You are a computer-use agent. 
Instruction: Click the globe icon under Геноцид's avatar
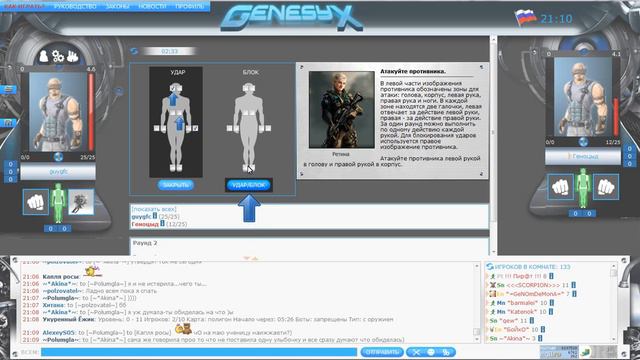click(x=583, y=142)
